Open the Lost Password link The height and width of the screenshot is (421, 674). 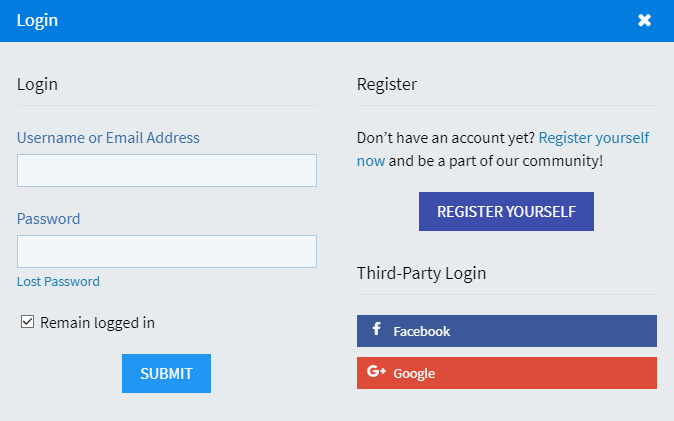[x=58, y=282]
